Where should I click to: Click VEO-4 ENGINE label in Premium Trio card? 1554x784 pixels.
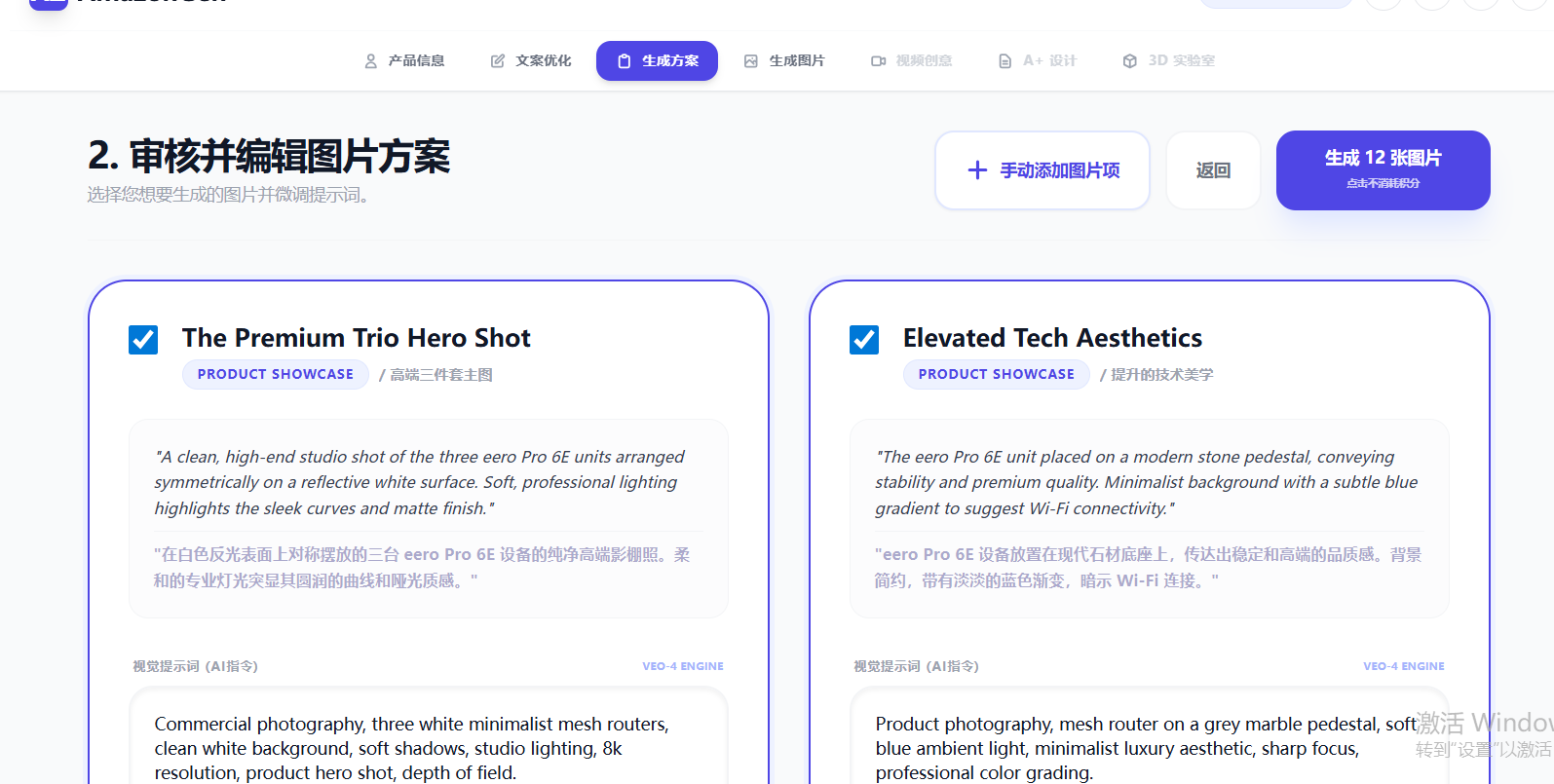pos(682,666)
